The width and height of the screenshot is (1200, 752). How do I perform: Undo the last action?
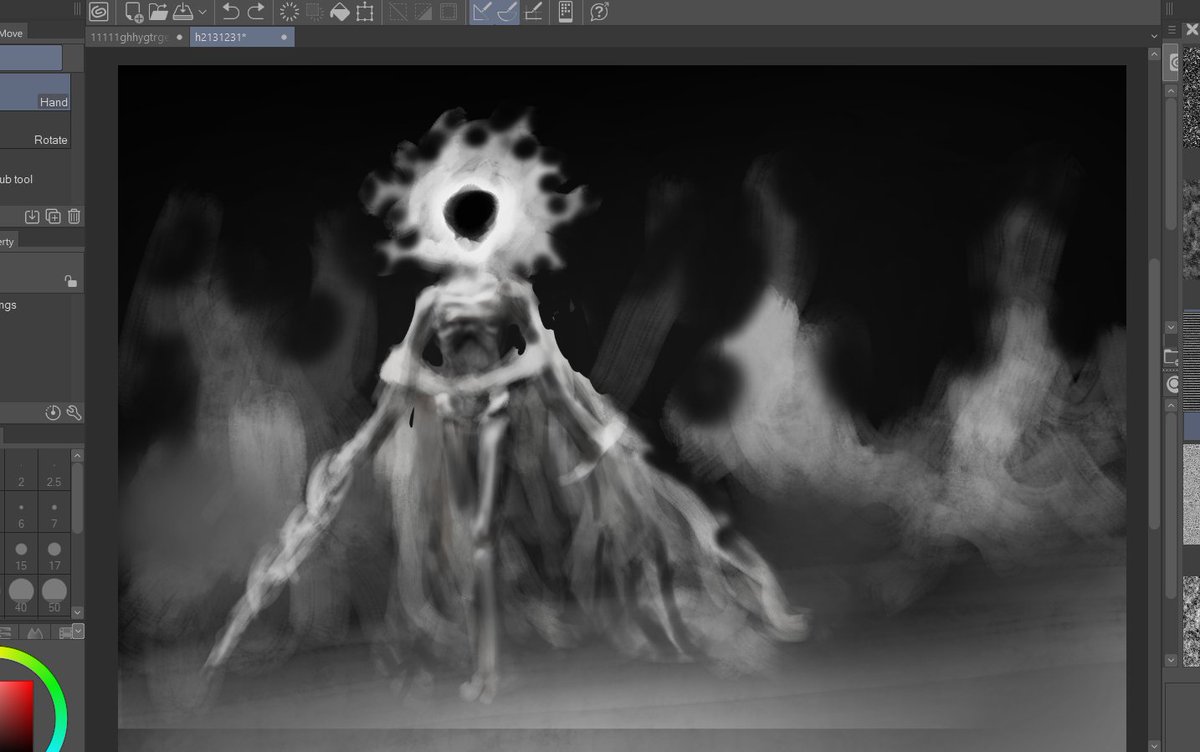[230, 12]
